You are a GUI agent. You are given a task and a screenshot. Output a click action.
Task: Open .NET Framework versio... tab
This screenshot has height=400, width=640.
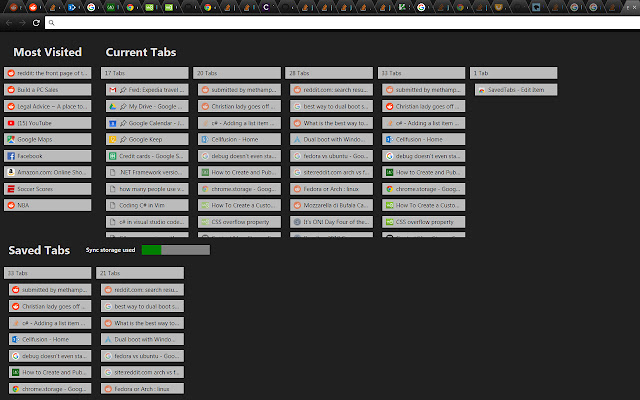click(x=147, y=172)
